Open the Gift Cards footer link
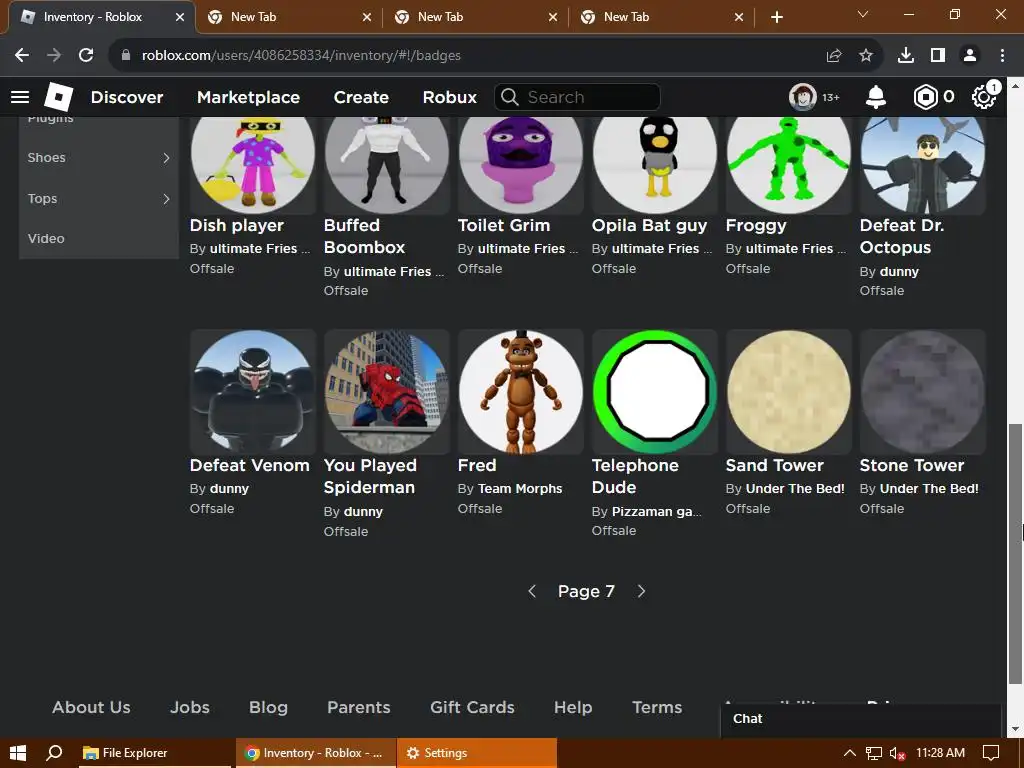The width and height of the screenshot is (1024, 768). tap(472, 707)
